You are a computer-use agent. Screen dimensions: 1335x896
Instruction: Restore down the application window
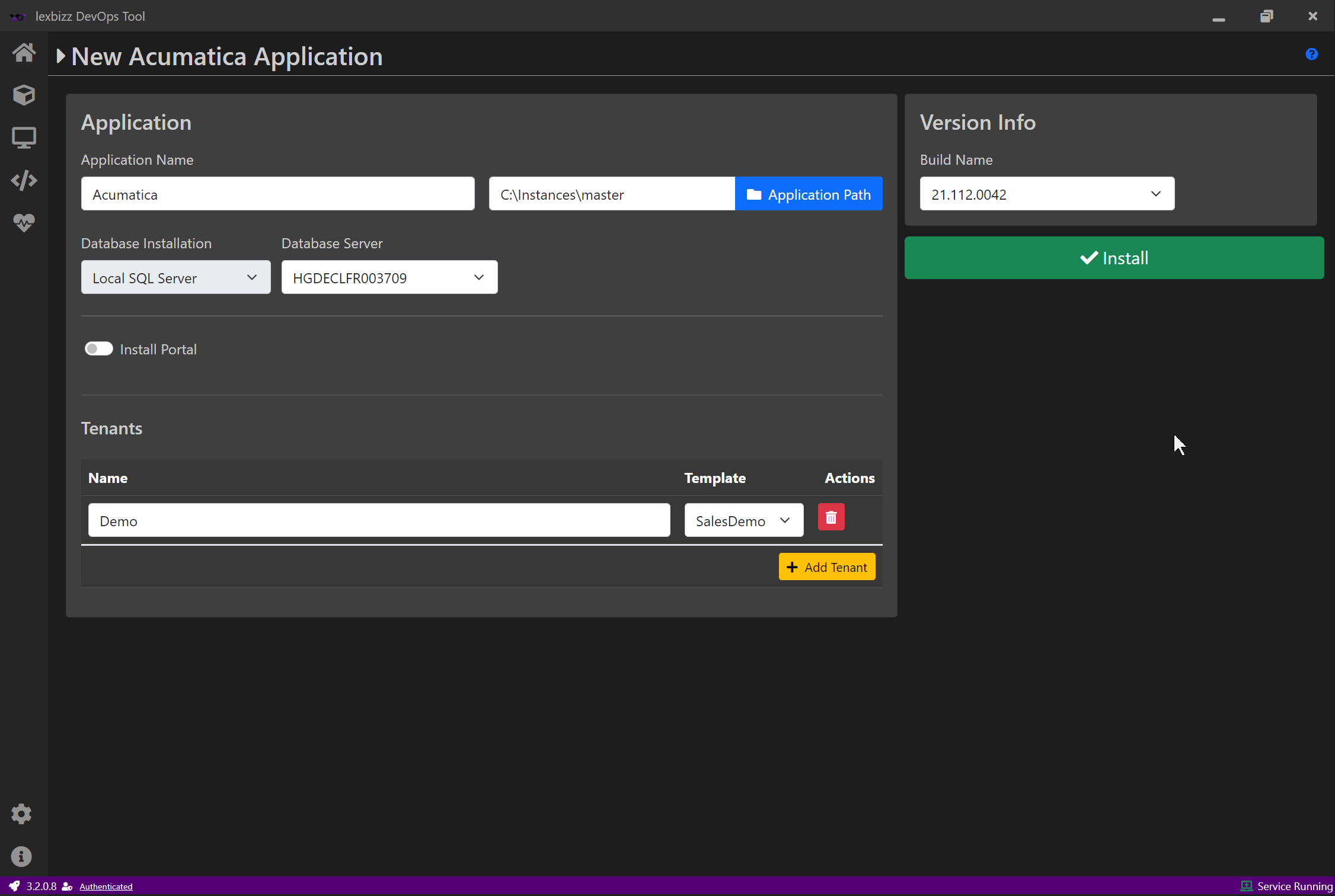[1266, 16]
